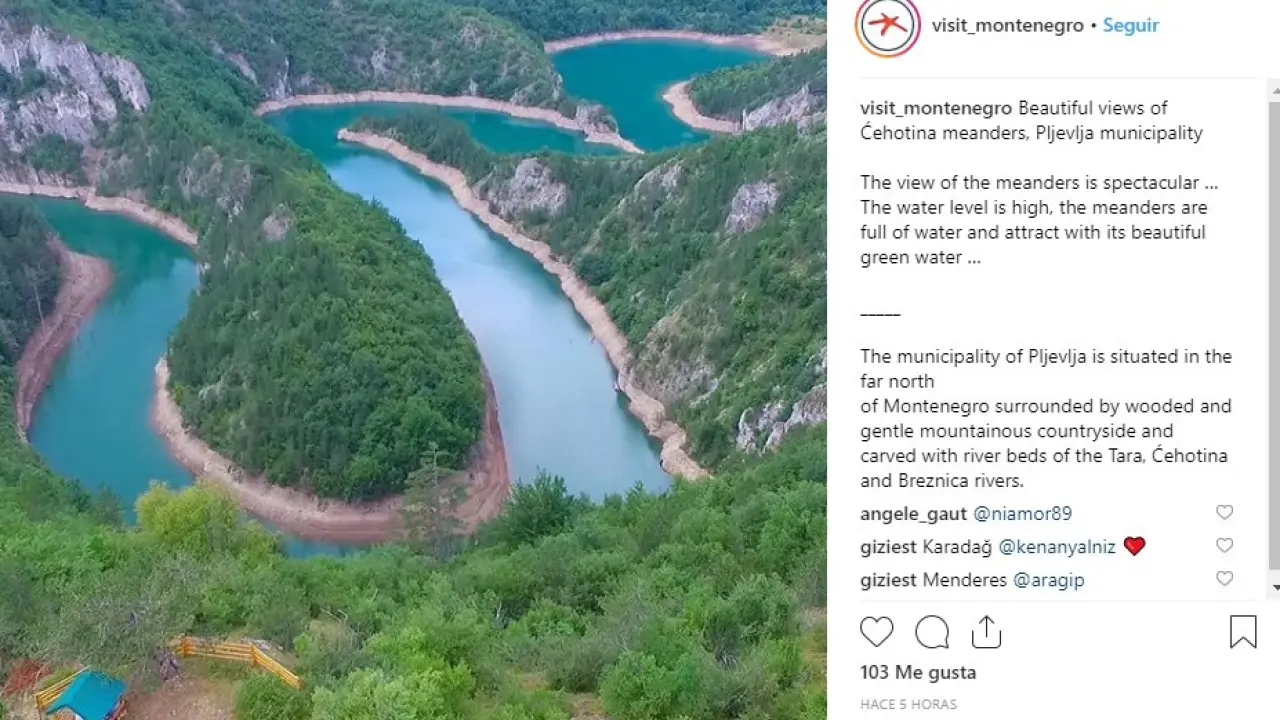Like the post with the heart icon
Screen dimensions: 1280x720
[x=877, y=632]
